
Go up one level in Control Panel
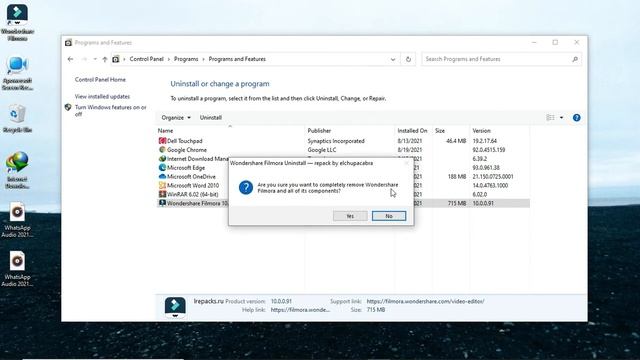click(x=105, y=59)
